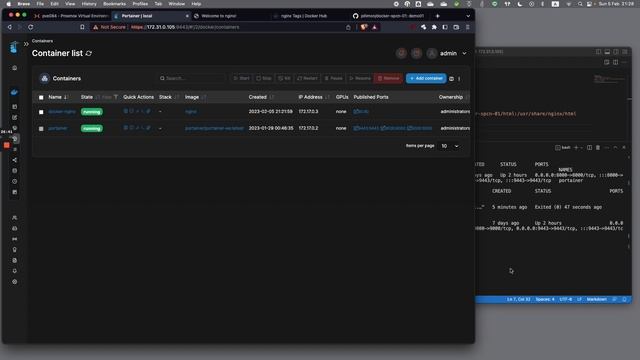Click notification bell in VS Code status bar
This screenshot has width=640, height=360.
(x=624, y=300)
